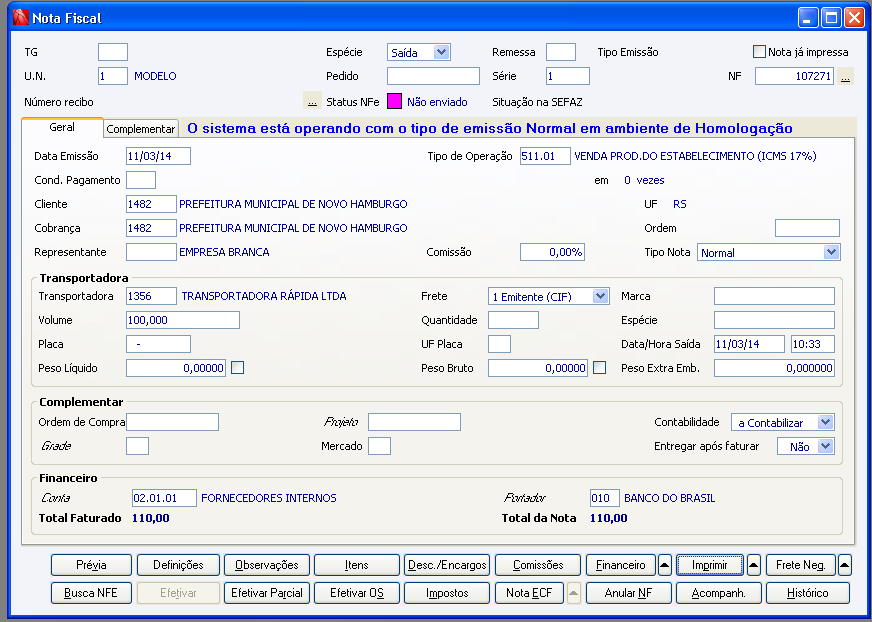
Task: Click the Anular NF button
Action: pyautogui.click(x=628, y=593)
